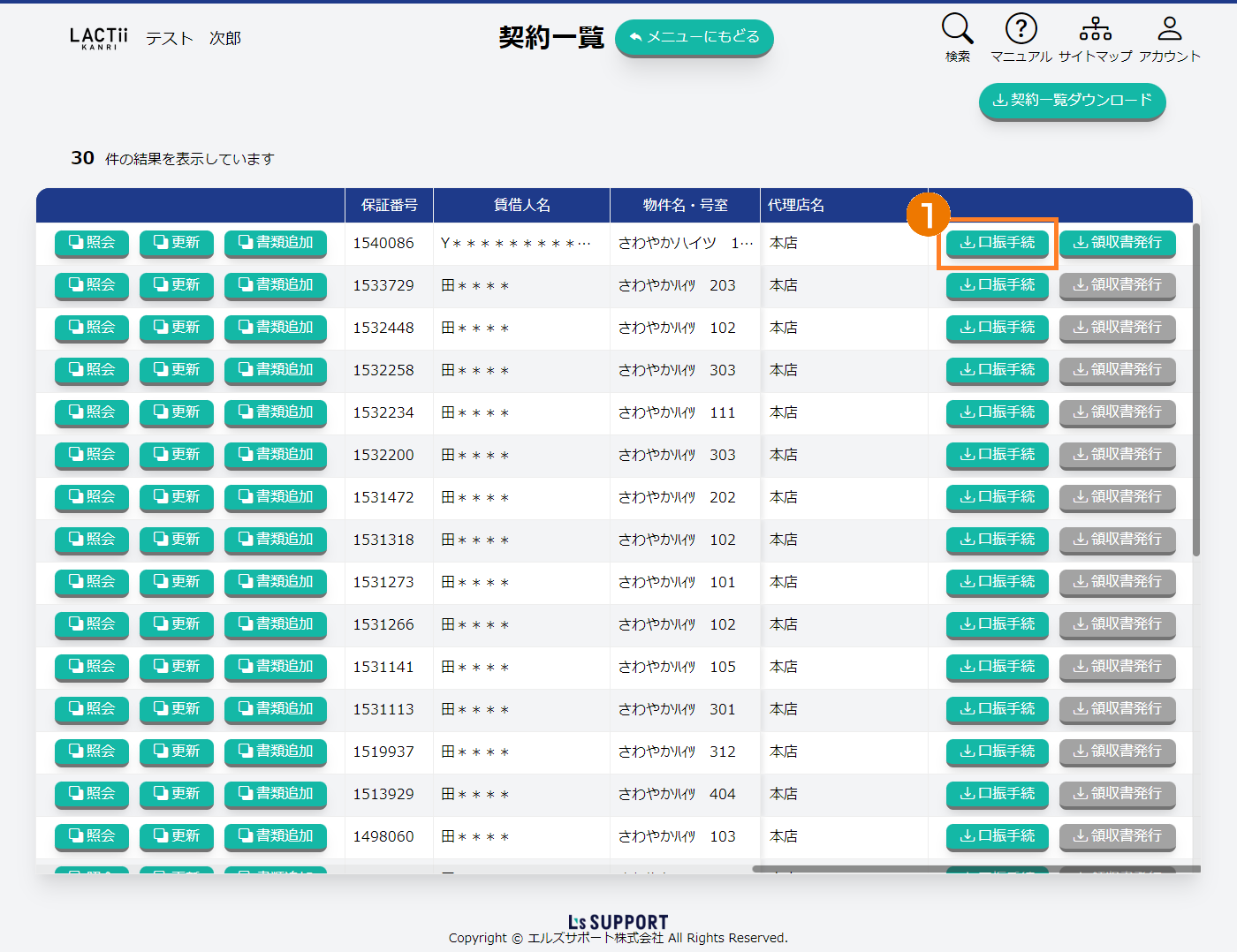Image resolution: width=1237 pixels, height=952 pixels.
Task: Click 書類追加 for contract 1498060
Action: 276,836
